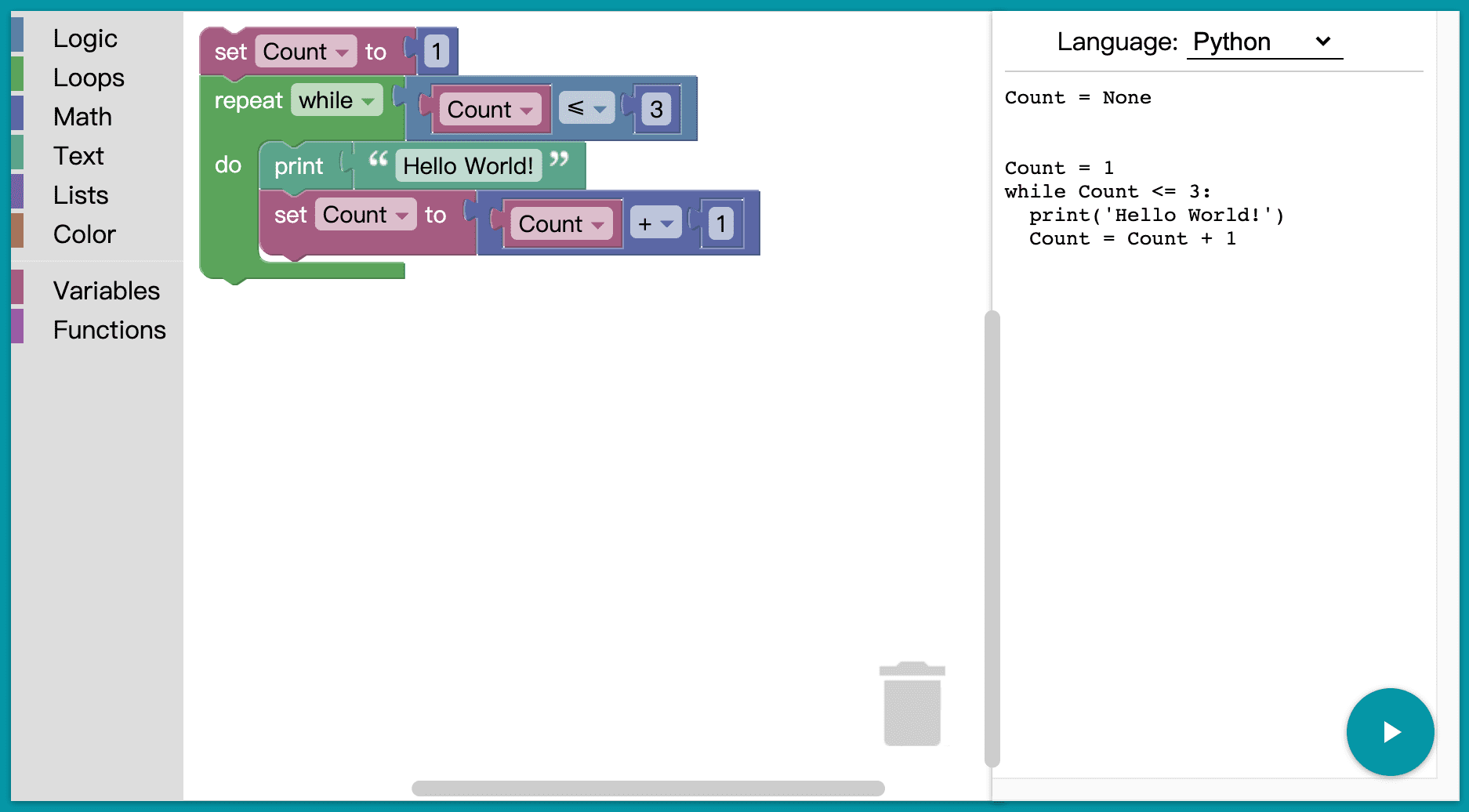Select the print block
The width and height of the screenshot is (1469, 812).
pyautogui.click(x=299, y=166)
